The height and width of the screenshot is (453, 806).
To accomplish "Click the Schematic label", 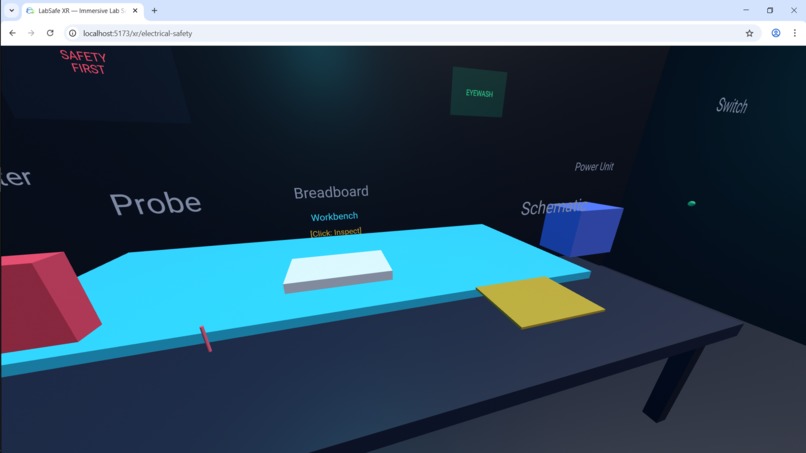I will 553,208.
